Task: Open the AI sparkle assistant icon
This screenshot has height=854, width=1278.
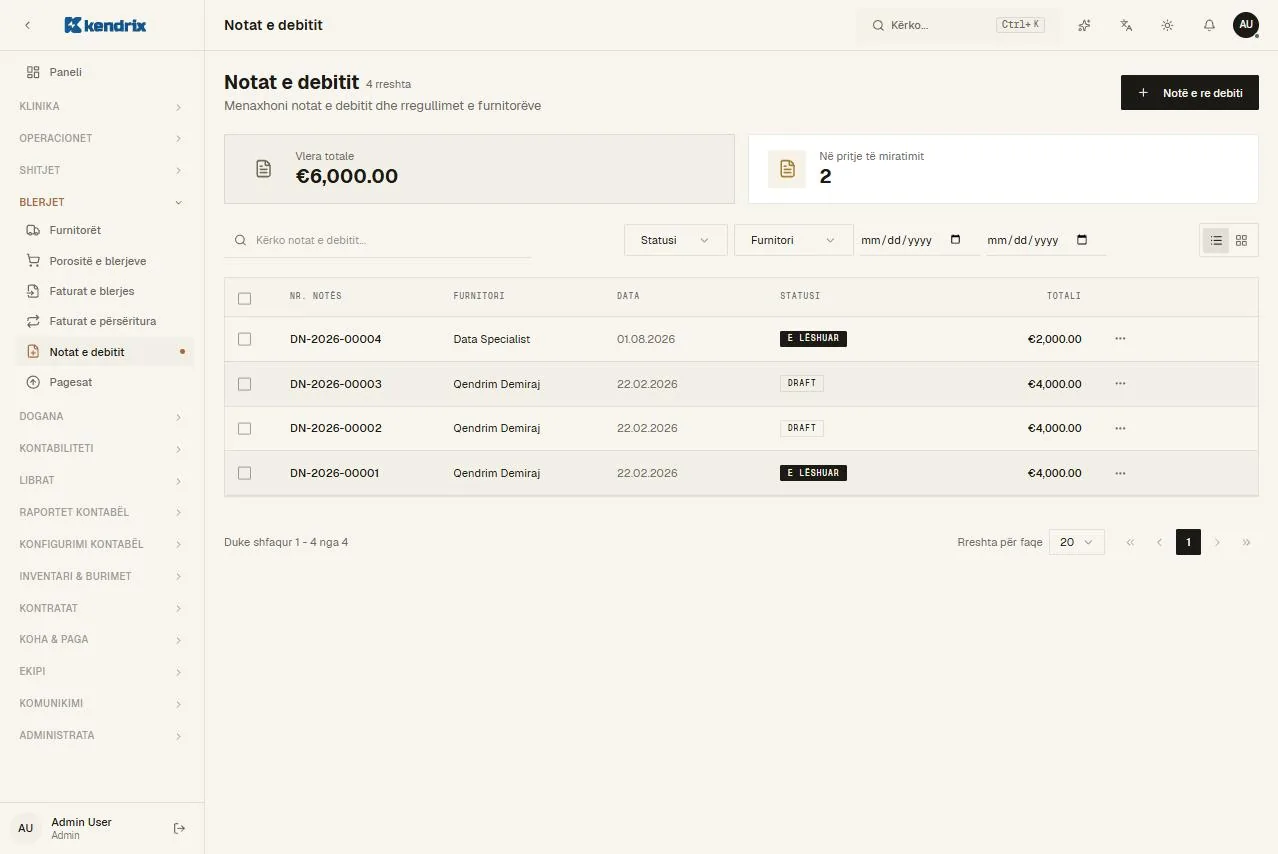Action: click(1084, 25)
